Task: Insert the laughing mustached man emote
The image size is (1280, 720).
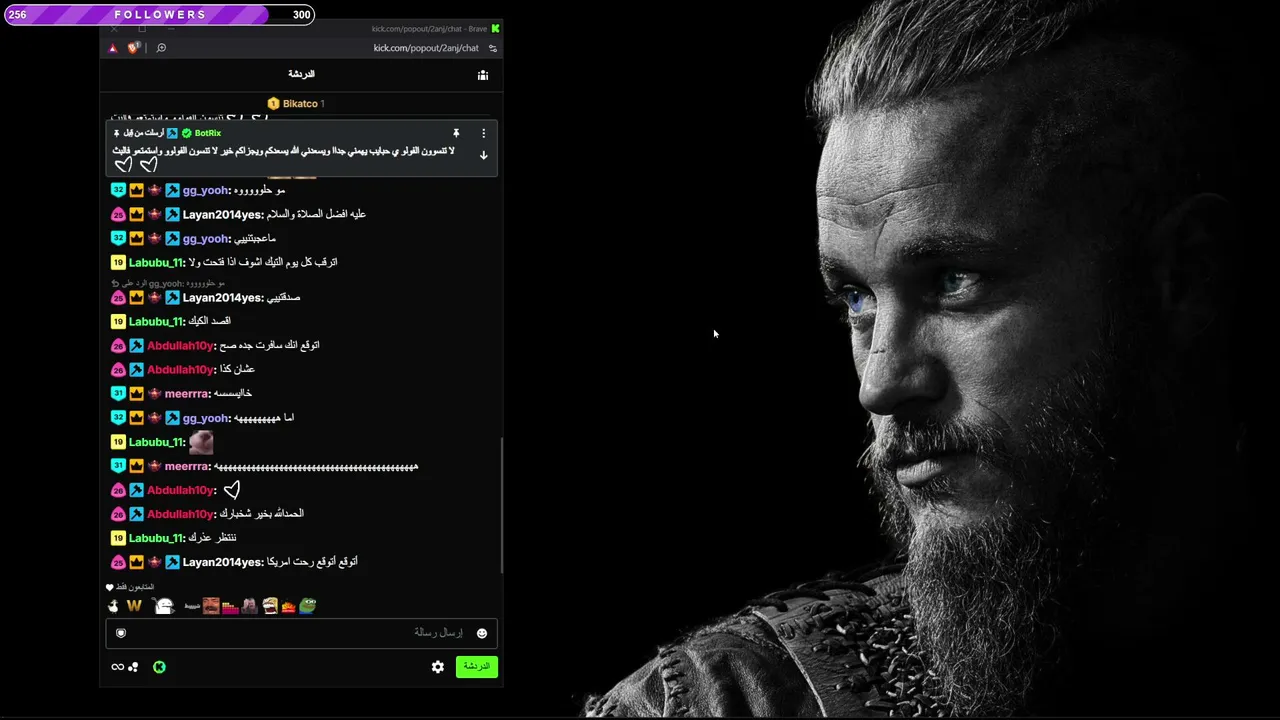Action: [211, 605]
